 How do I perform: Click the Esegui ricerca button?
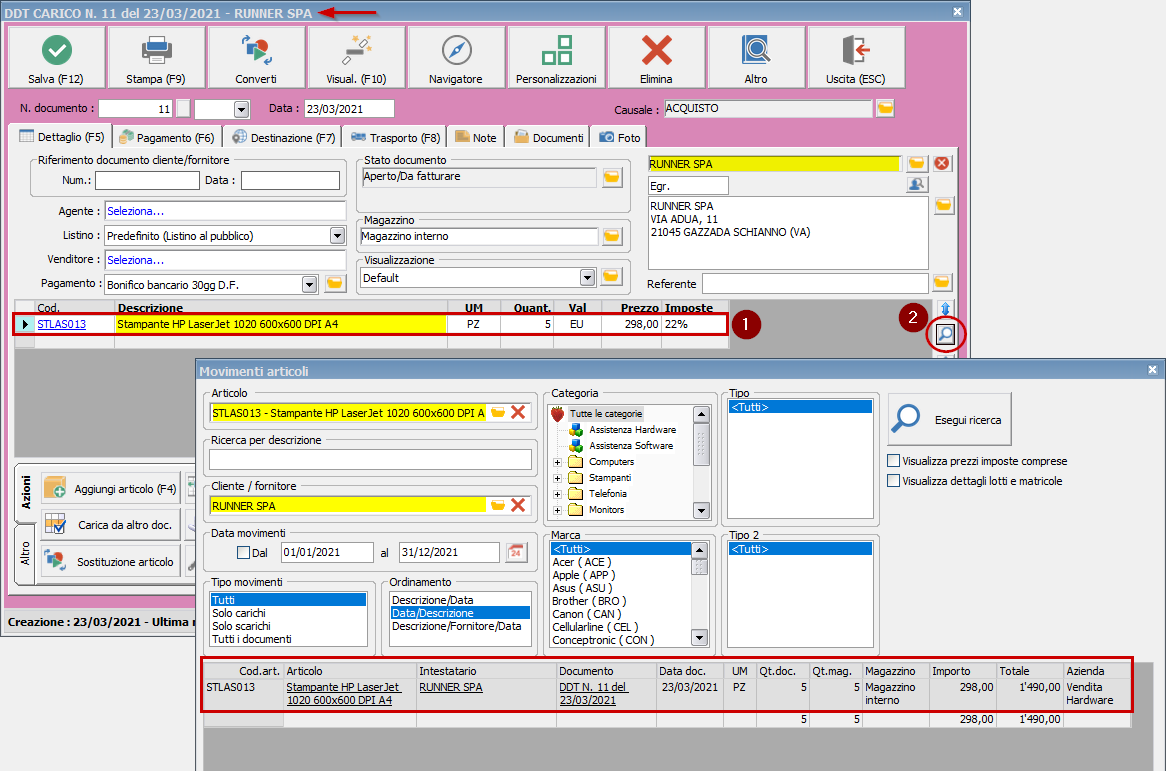tap(950, 419)
